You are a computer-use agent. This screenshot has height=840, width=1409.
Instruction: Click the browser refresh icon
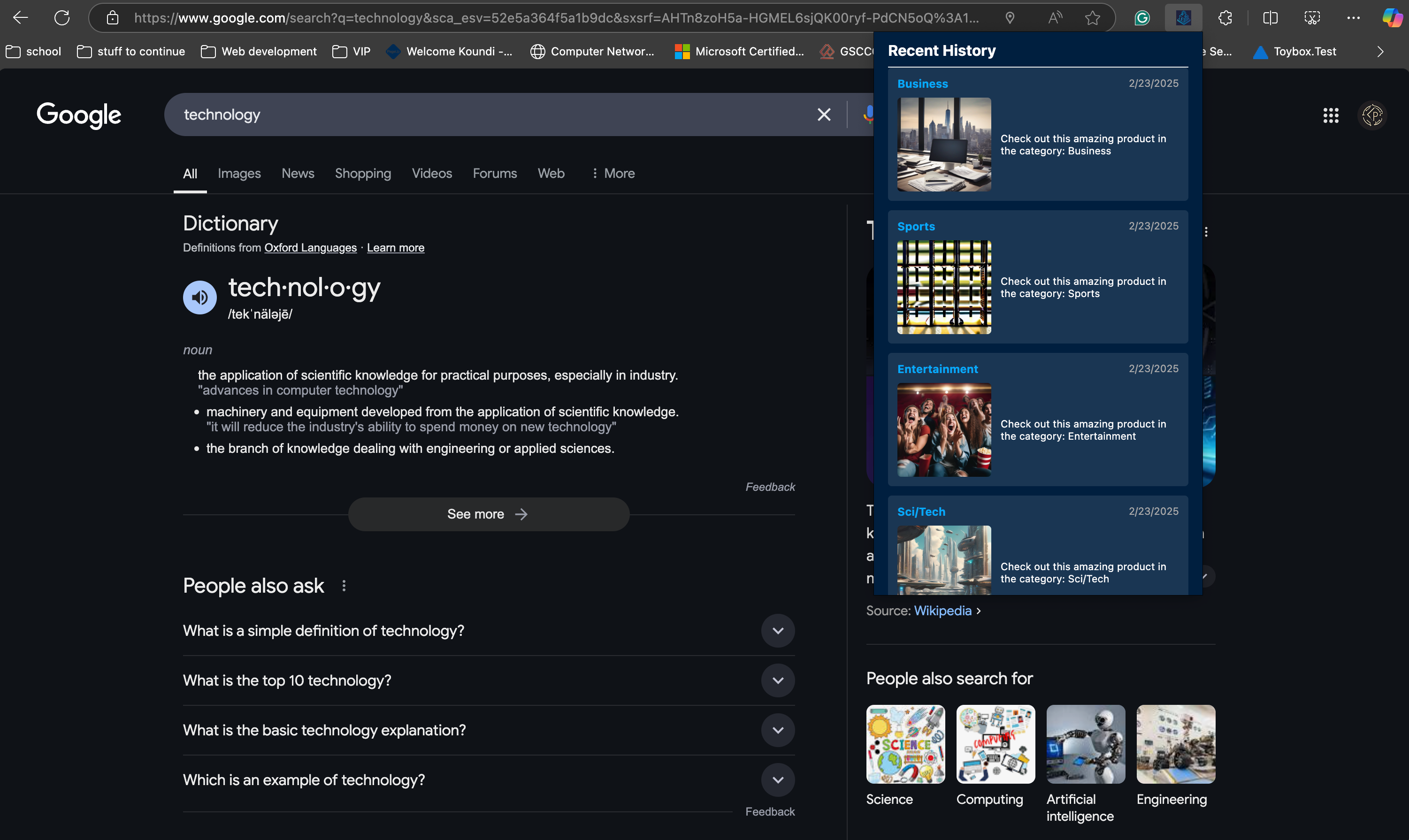pyautogui.click(x=61, y=18)
